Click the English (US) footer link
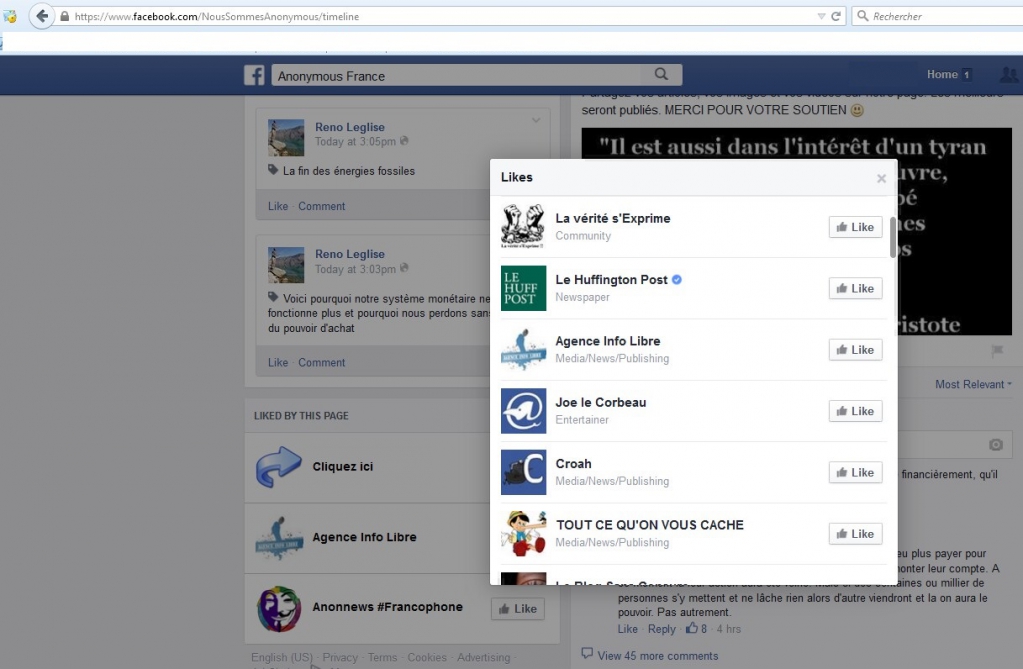Viewport: 1023px width, 669px height. click(x=282, y=657)
